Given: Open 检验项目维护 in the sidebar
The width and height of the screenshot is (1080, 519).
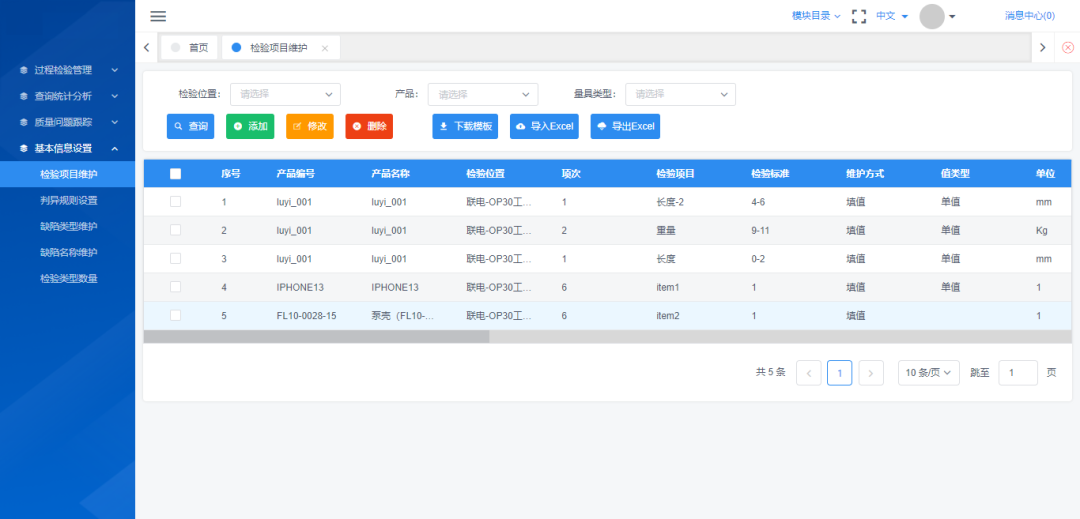Looking at the screenshot, I should point(68,175).
